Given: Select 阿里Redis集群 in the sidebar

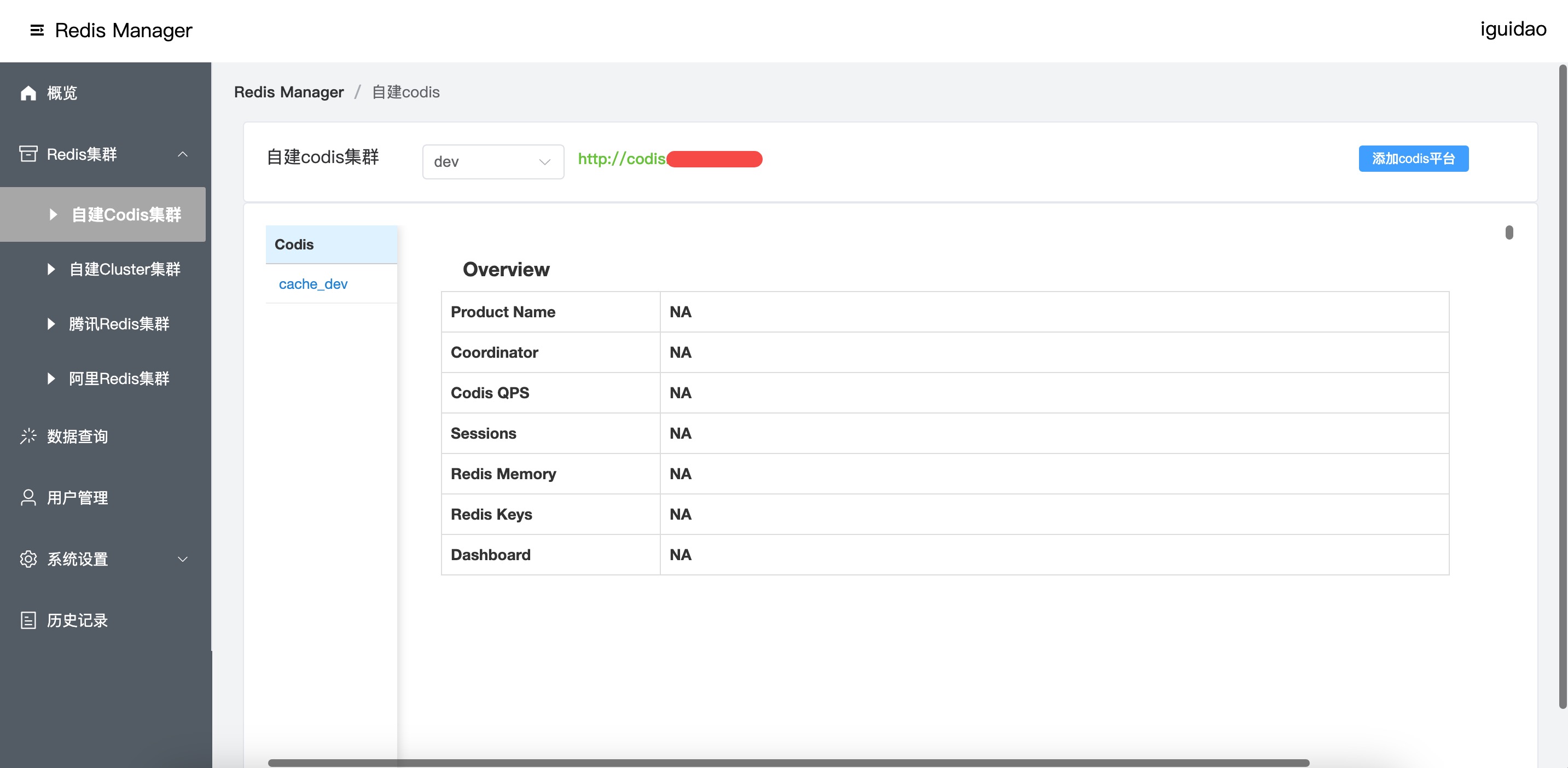Looking at the screenshot, I should [119, 379].
